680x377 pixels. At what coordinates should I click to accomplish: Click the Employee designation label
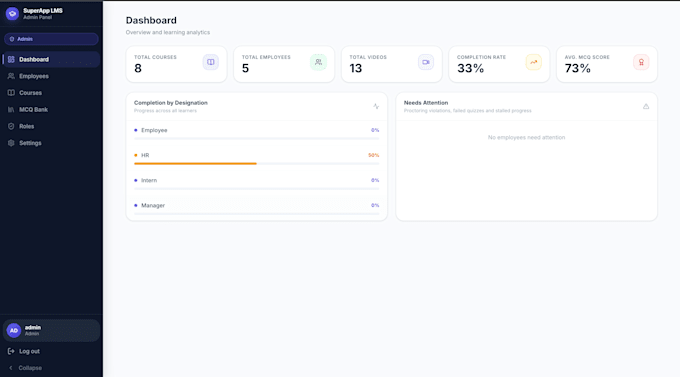(154, 130)
